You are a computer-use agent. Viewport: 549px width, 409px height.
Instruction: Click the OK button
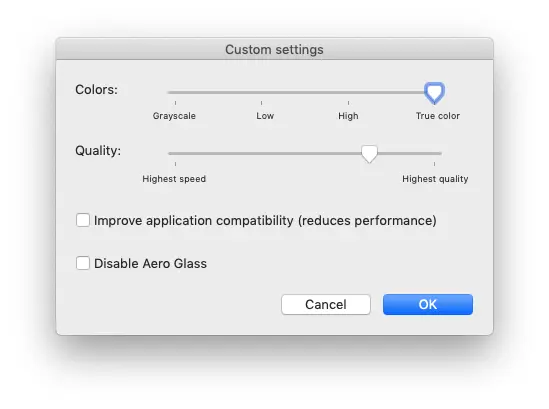[x=428, y=304]
